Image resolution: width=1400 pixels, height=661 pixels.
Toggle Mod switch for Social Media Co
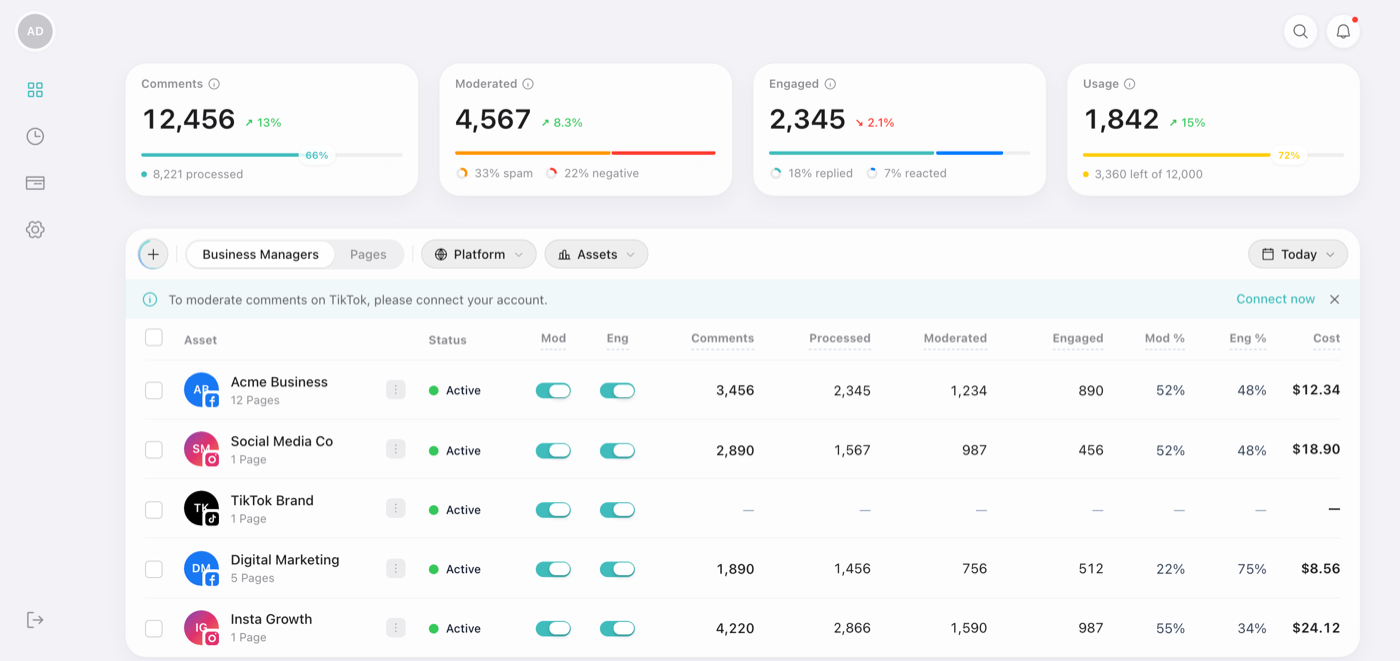click(x=553, y=450)
